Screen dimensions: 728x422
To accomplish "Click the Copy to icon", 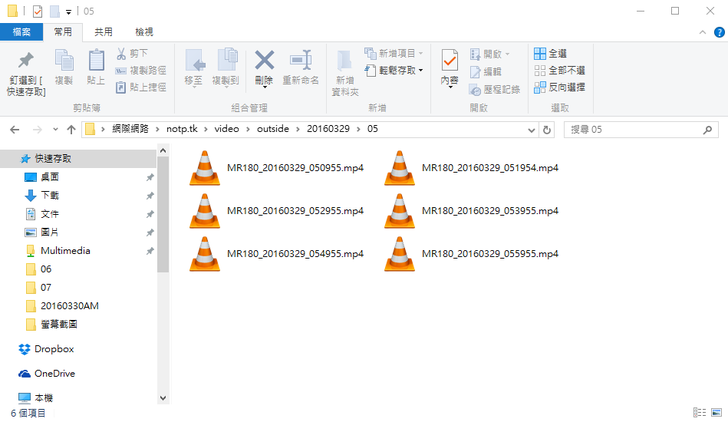I will (x=228, y=60).
